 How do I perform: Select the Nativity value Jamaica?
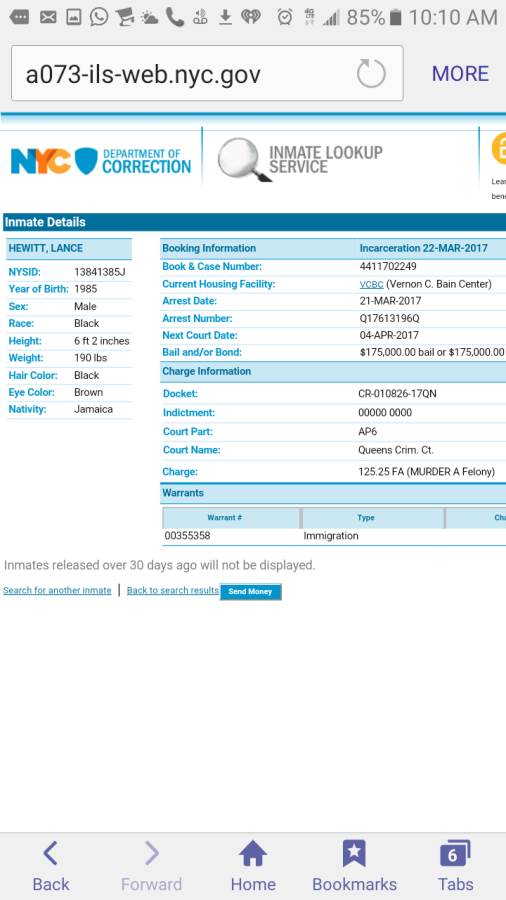[94, 409]
